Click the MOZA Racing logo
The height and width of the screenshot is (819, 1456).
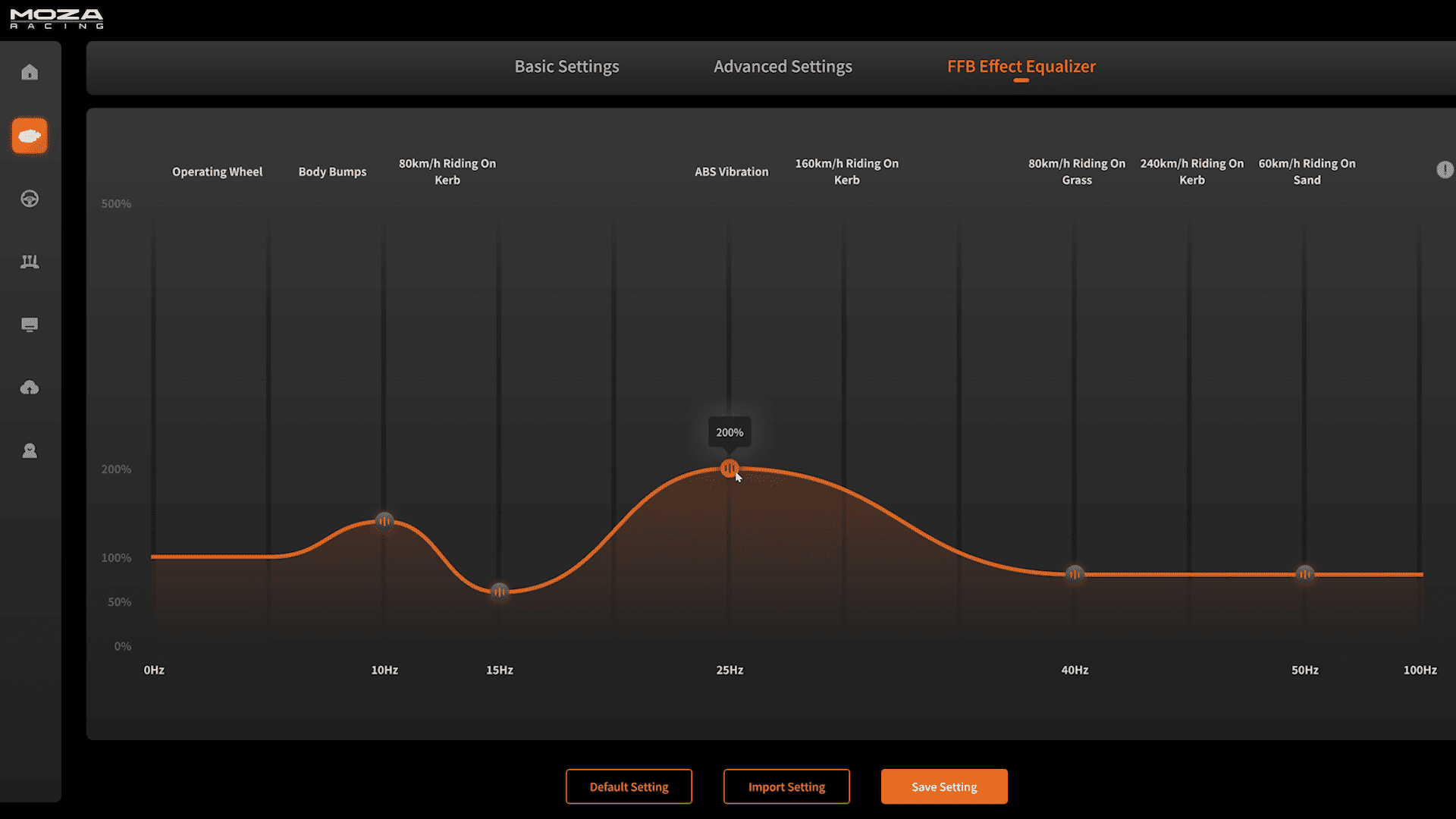tap(57, 19)
